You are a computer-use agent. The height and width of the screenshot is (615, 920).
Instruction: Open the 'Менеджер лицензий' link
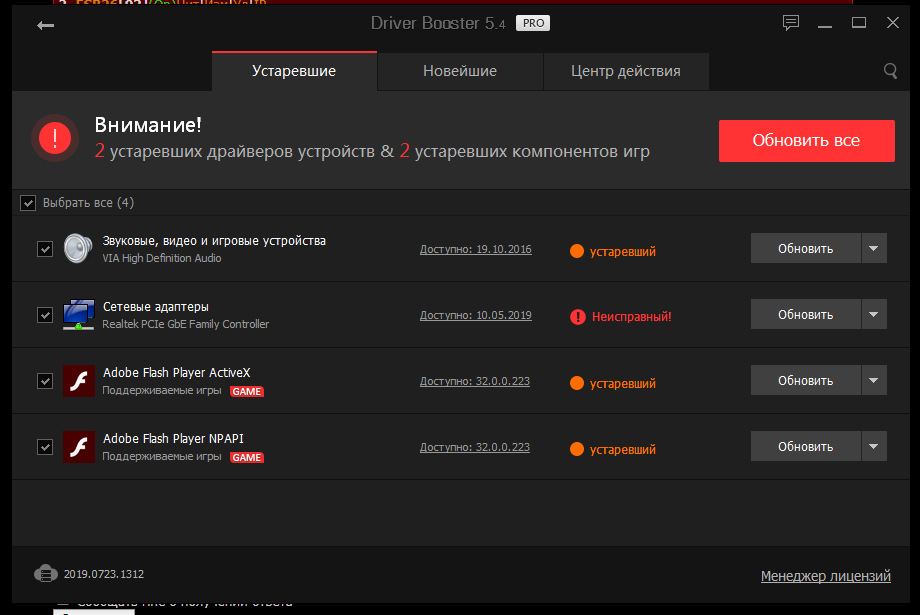(x=826, y=576)
